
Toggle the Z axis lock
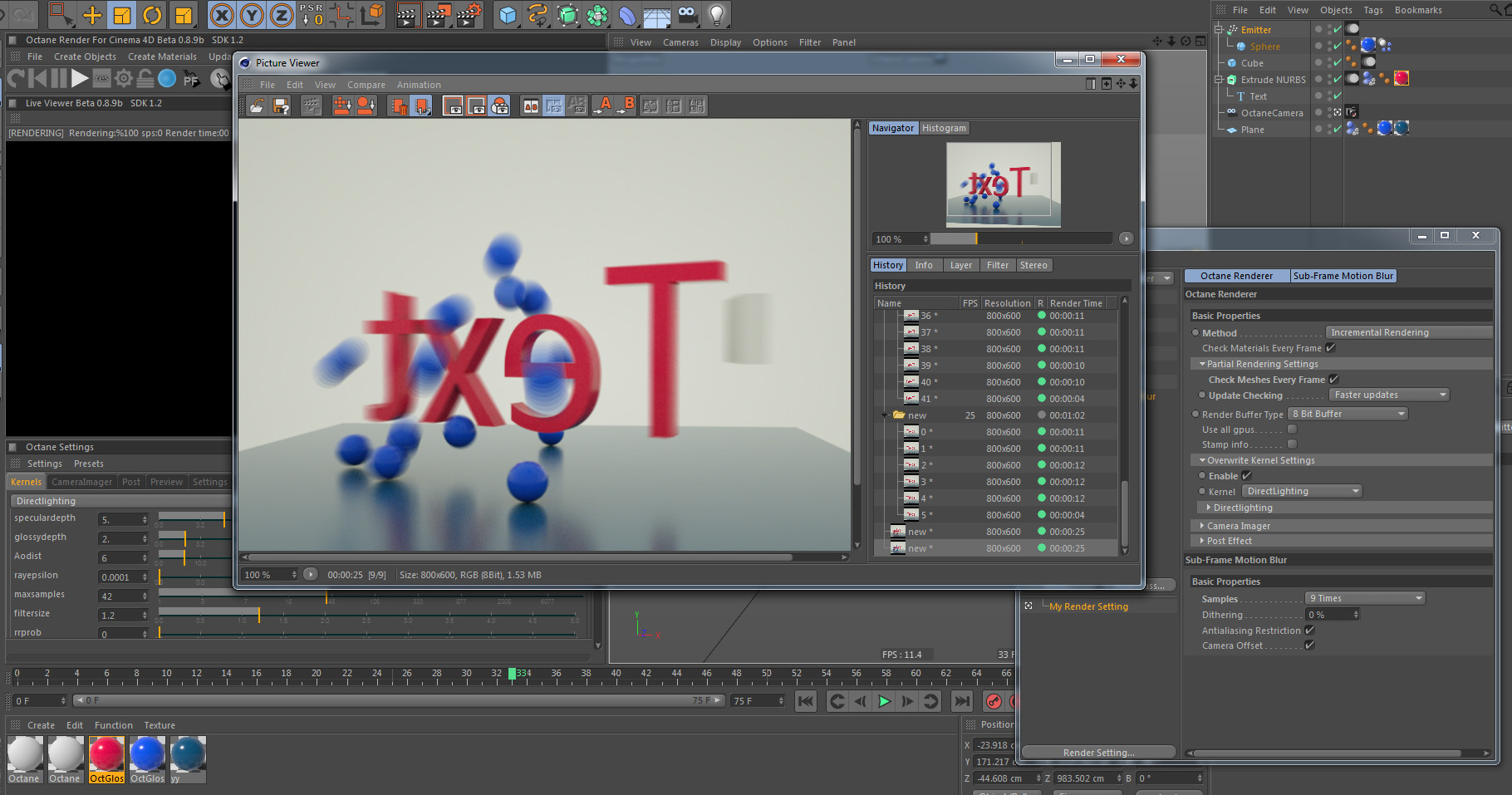tap(282, 14)
